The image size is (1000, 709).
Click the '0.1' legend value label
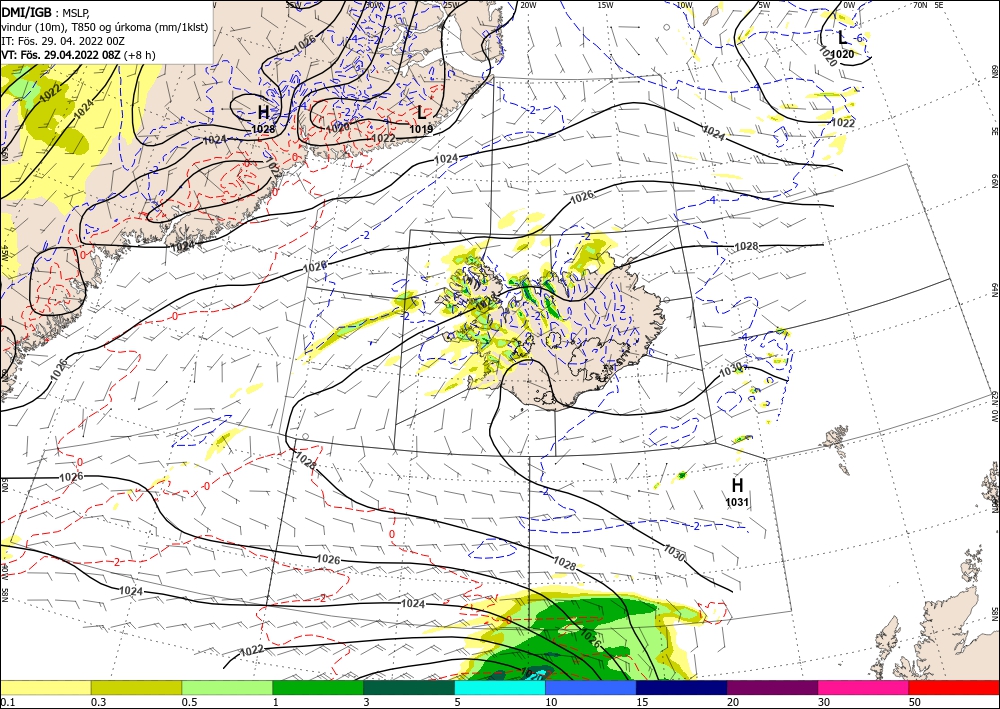pos(7,702)
